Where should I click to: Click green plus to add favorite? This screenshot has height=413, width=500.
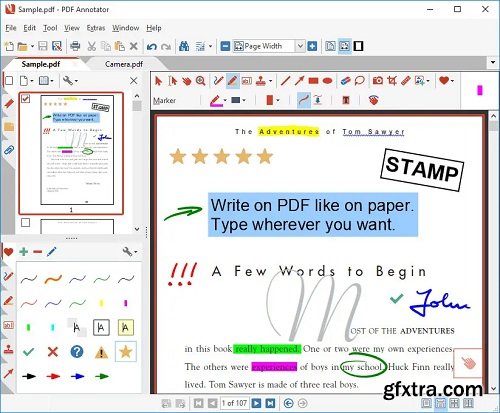click(x=24, y=252)
